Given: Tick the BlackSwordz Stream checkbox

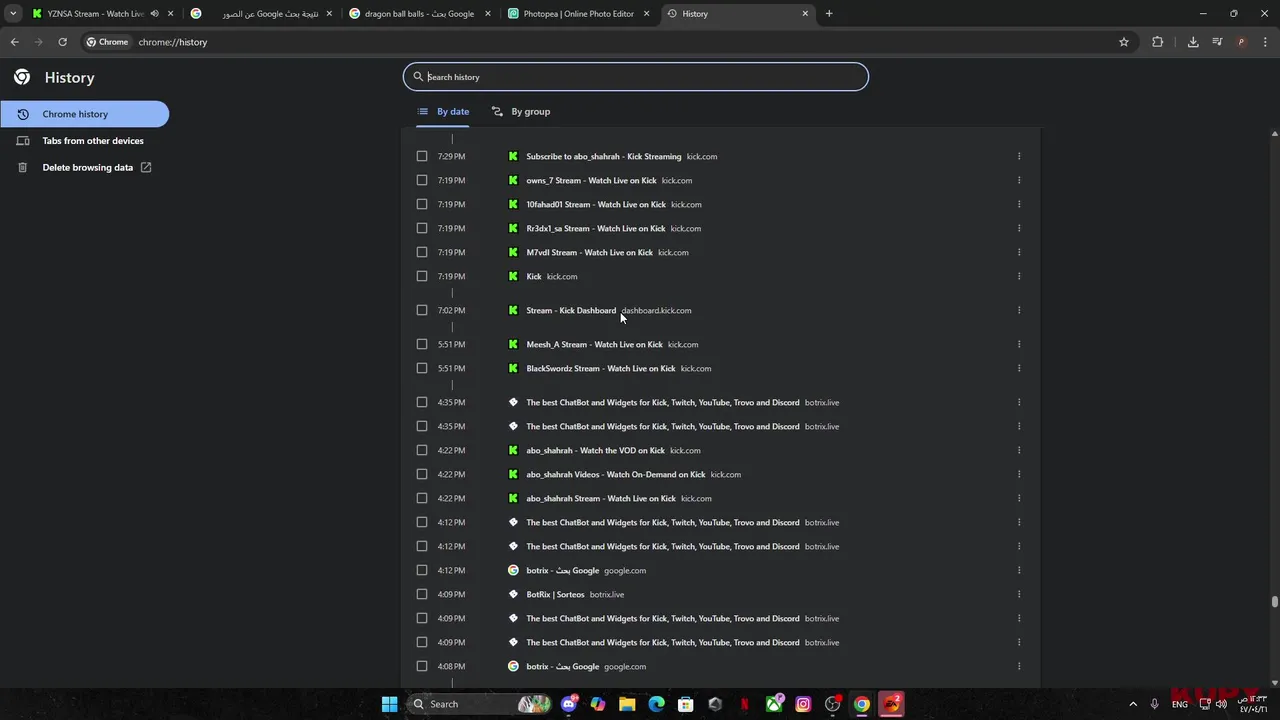Looking at the screenshot, I should point(422,368).
